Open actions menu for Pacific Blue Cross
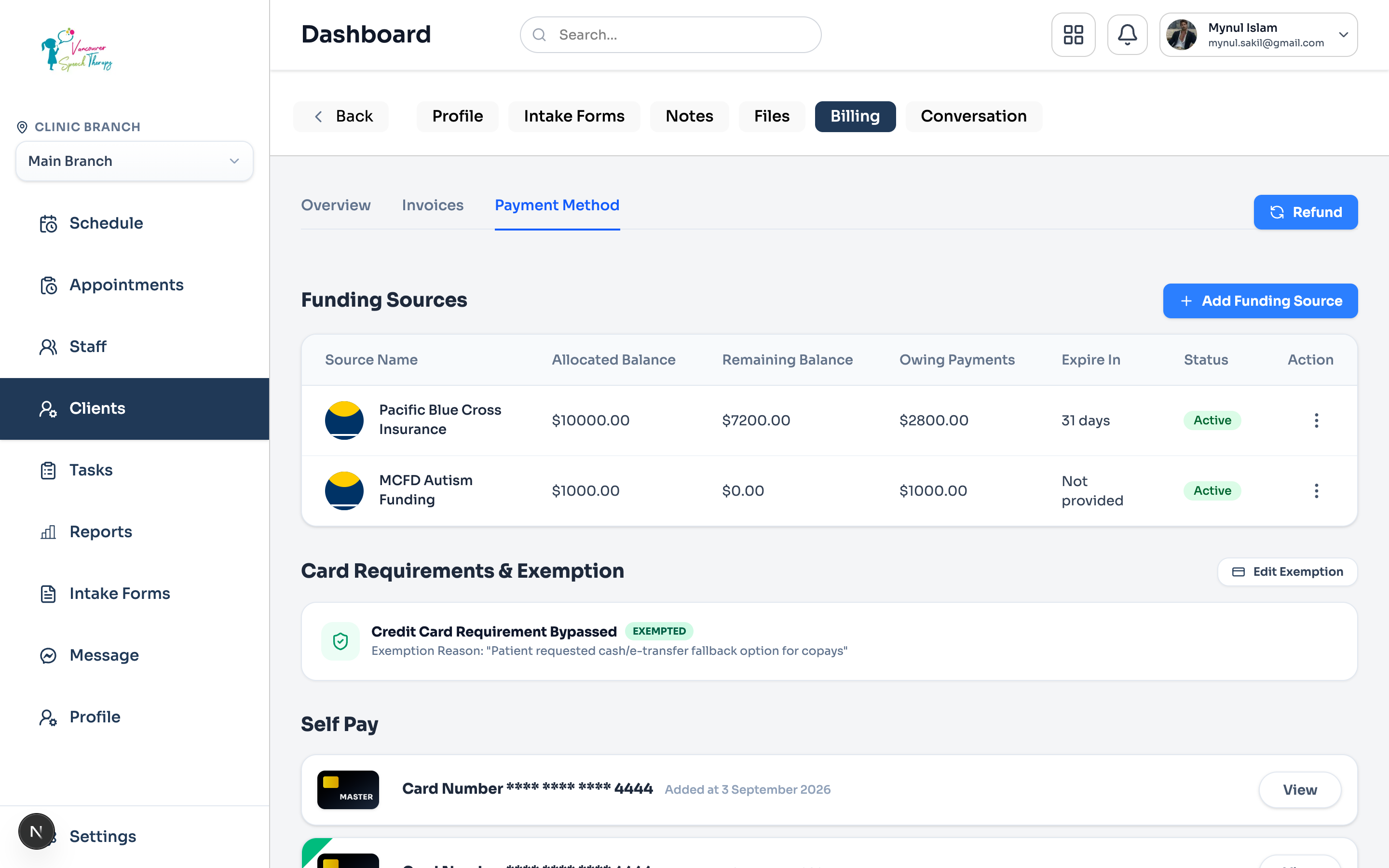Image resolution: width=1389 pixels, height=868 pixels. (x=1316, y=420)
